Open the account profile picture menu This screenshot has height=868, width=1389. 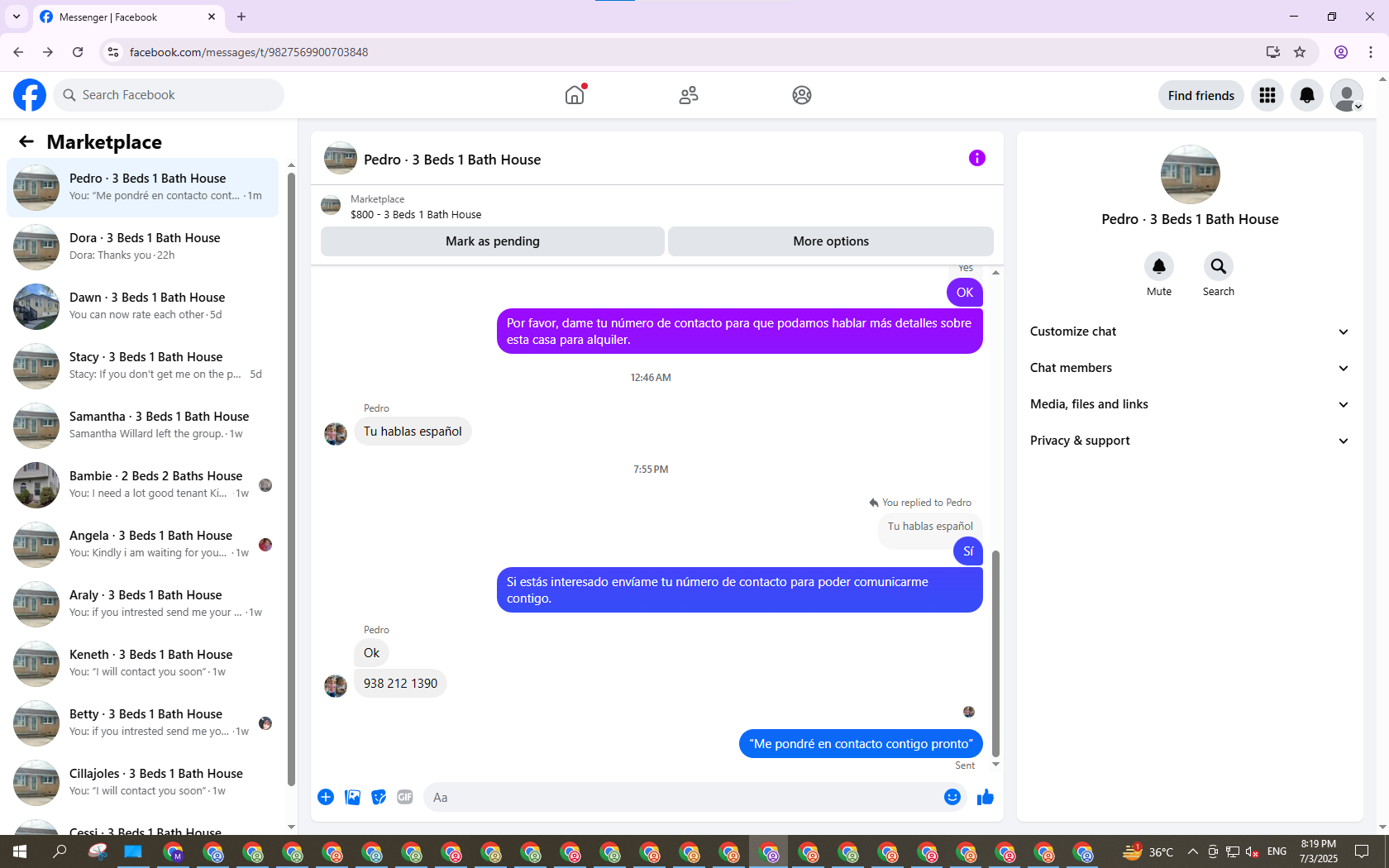pyautogui.click(x=1347, y=95)
